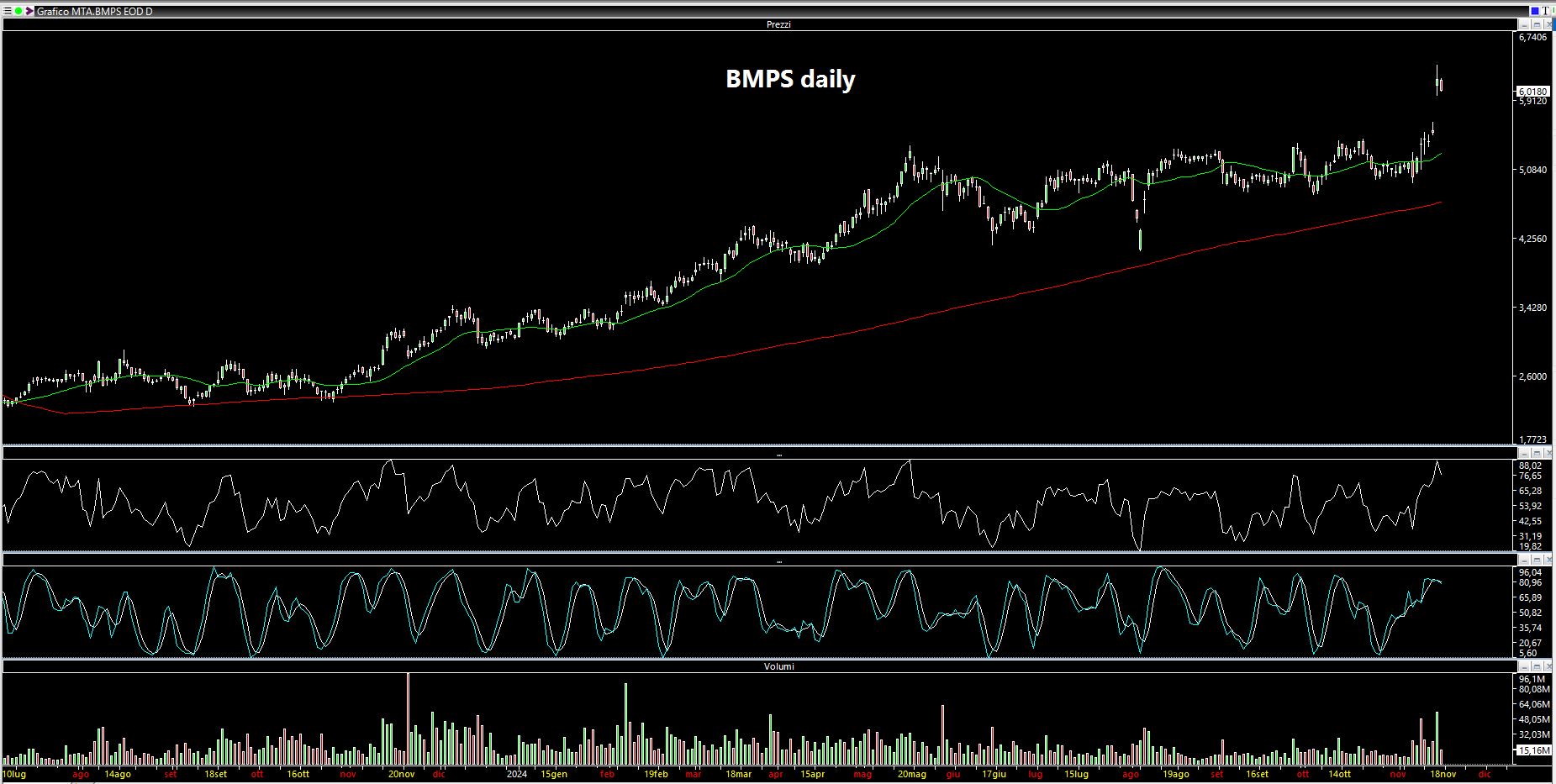Open the chart hamburger menu icon

[7, 12]
